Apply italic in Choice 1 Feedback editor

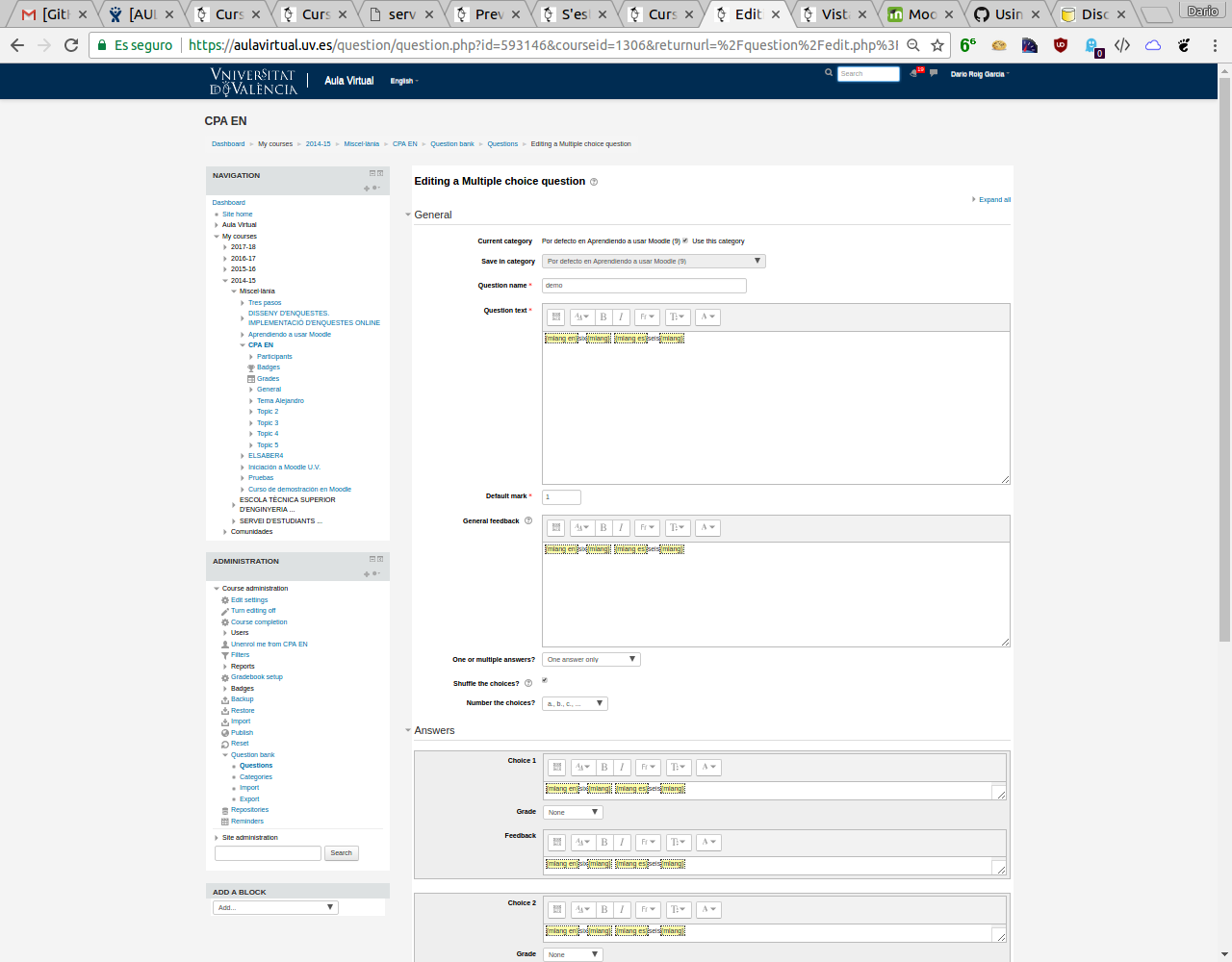[x=622, y=842]
